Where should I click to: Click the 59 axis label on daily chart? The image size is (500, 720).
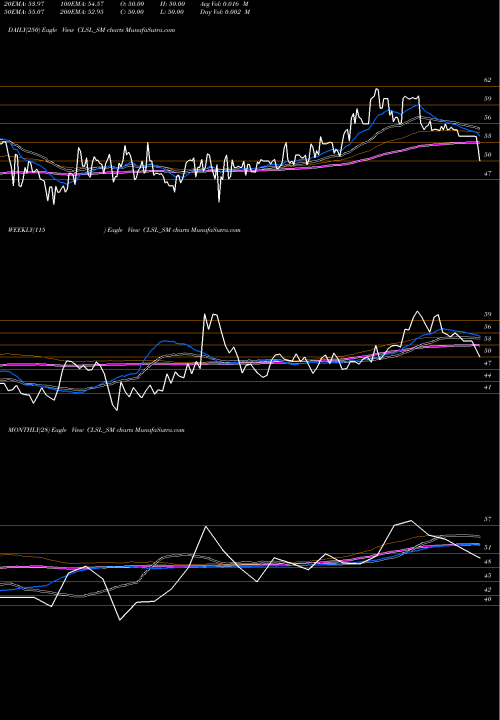pos(487,99)
